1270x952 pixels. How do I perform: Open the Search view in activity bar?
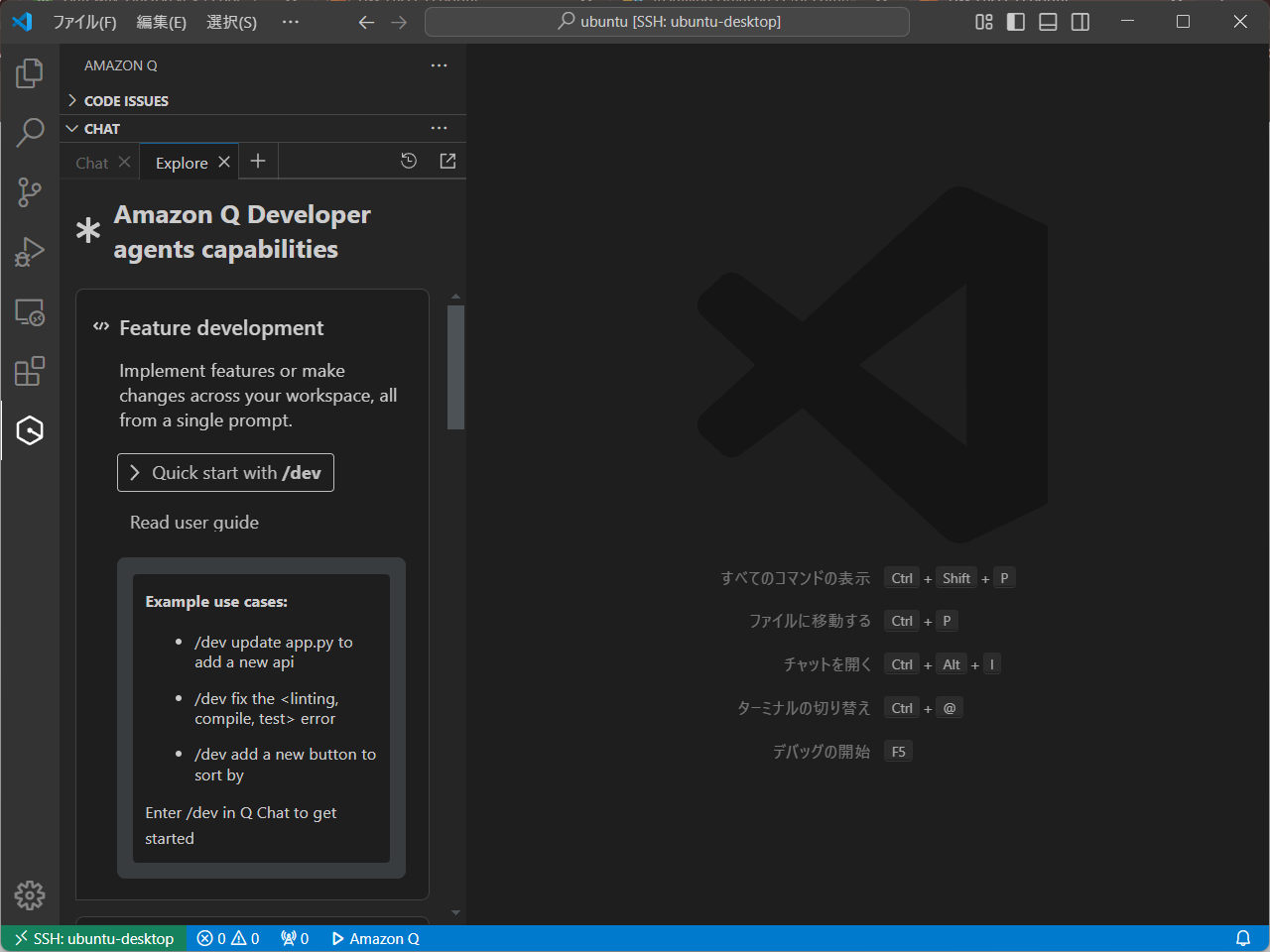click(30, 132)
